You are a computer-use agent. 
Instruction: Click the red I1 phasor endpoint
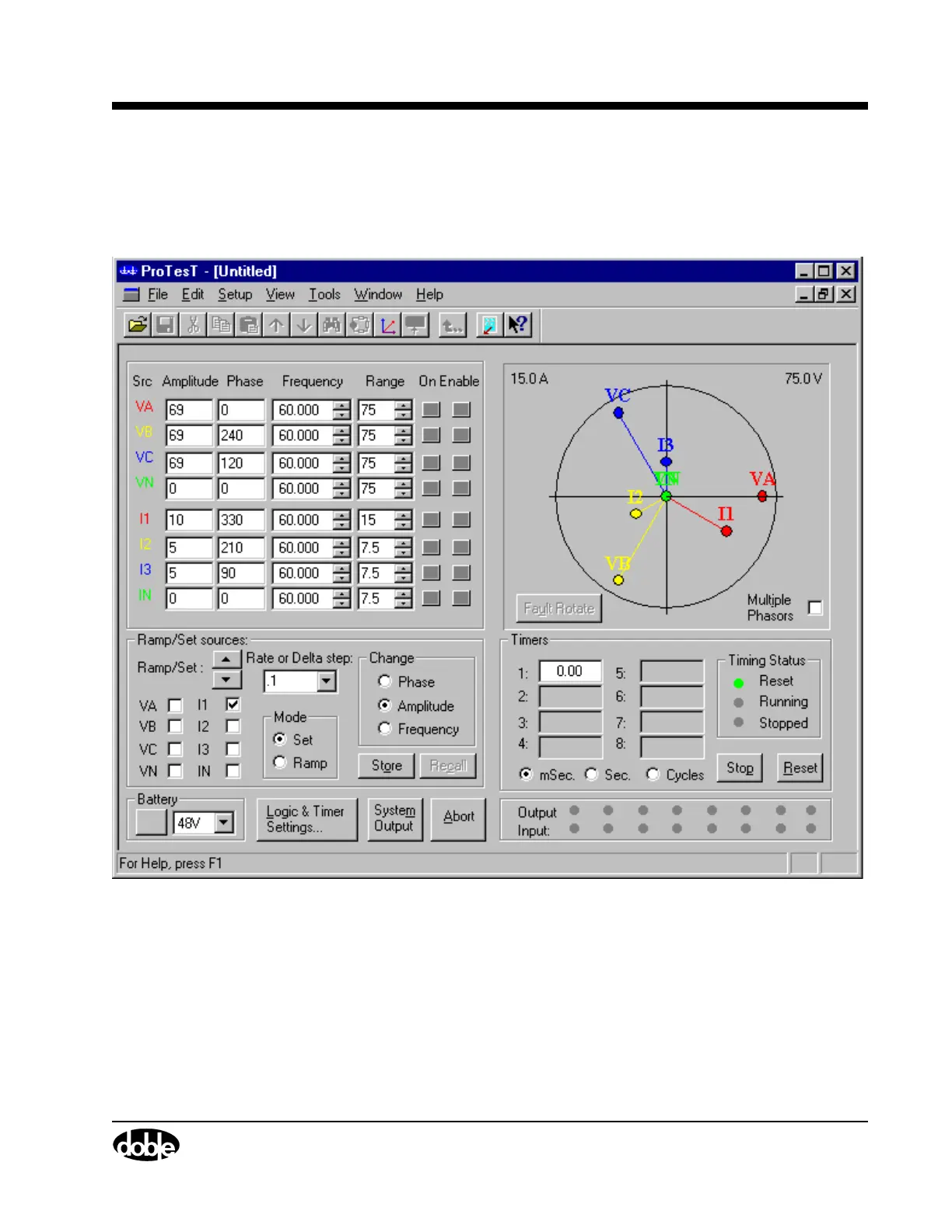coord(726,531)
